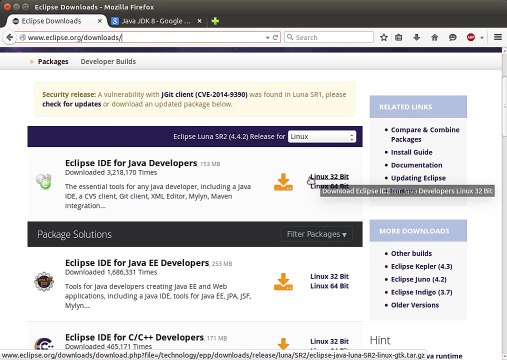Click the JGit client CVE-2014-9390 link
The image size is (507, 360).
click(x=204, y=94)
